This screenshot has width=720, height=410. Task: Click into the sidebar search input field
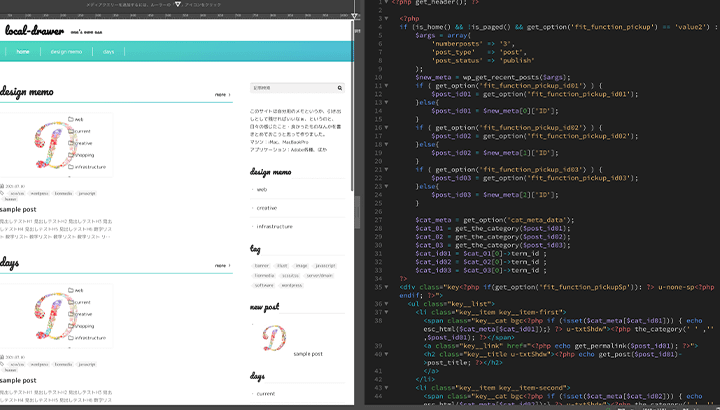pyautogui.click(x=290, y=88)
